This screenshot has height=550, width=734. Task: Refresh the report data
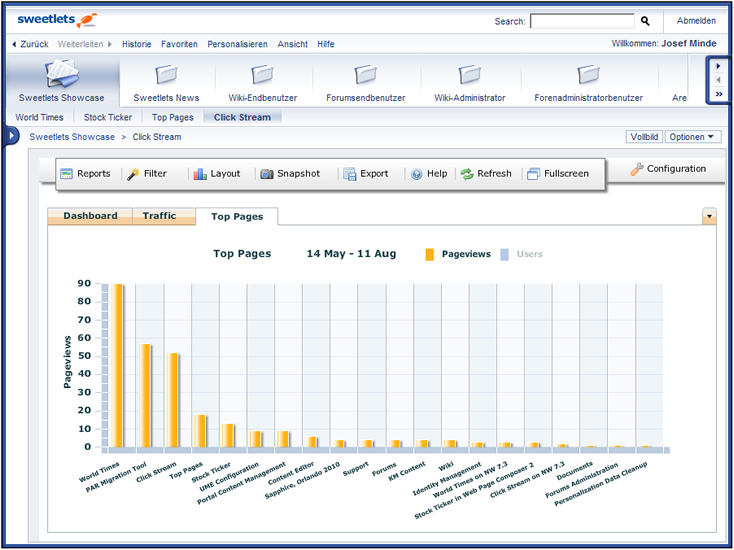click(486, 174)
